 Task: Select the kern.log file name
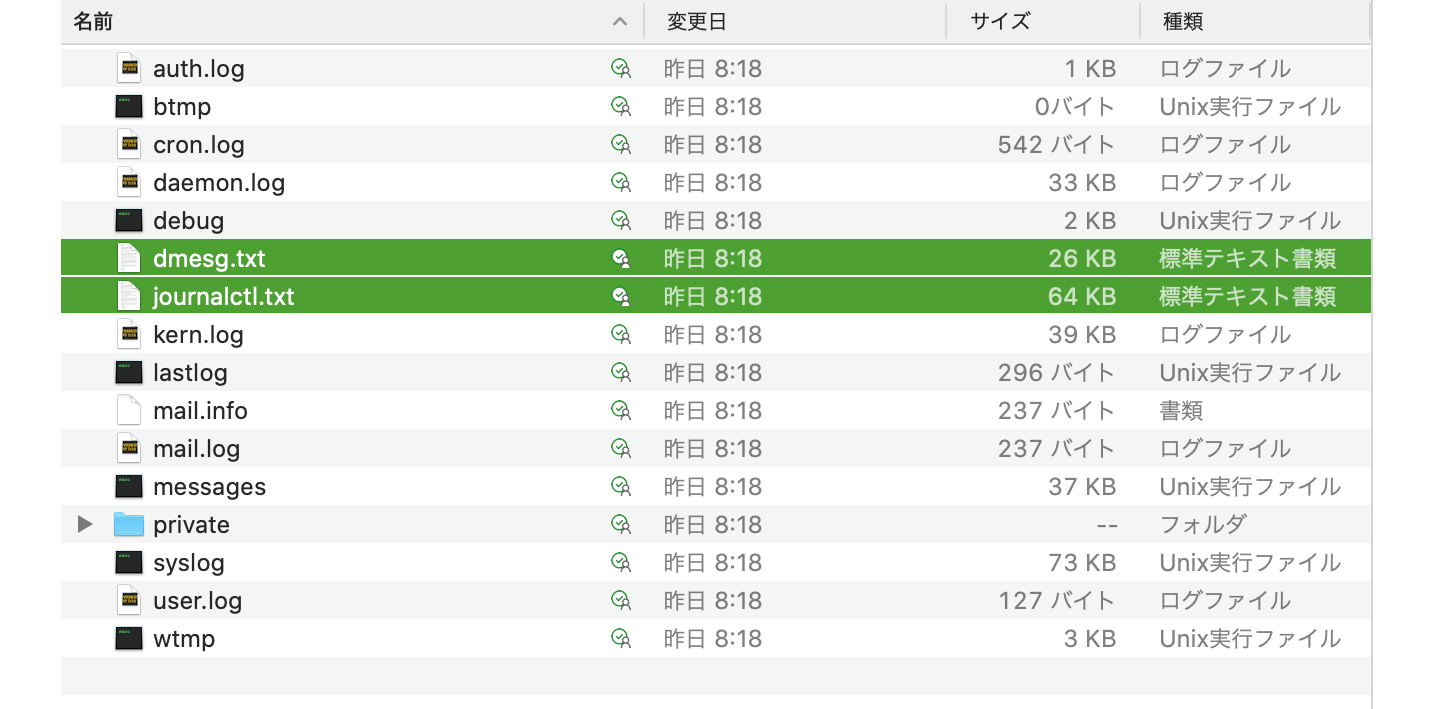(198, 335)
